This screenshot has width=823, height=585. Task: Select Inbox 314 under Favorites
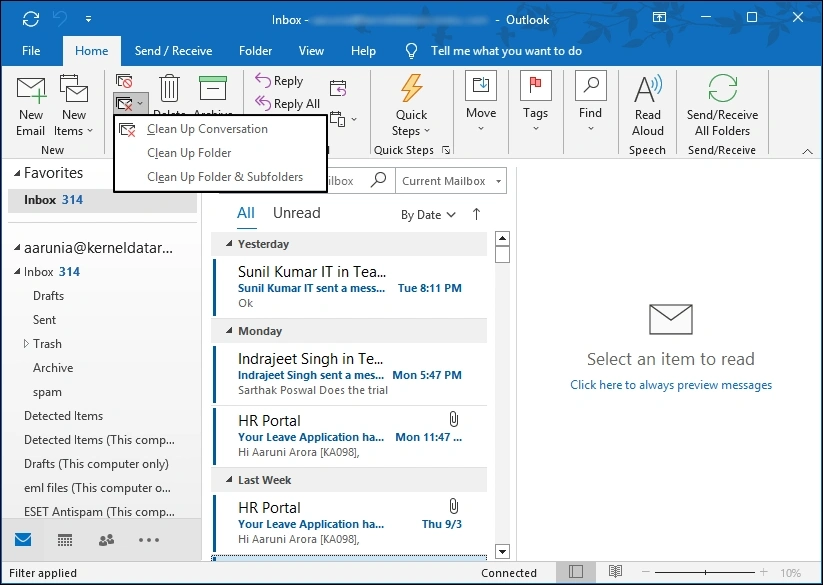click(102, 200)
